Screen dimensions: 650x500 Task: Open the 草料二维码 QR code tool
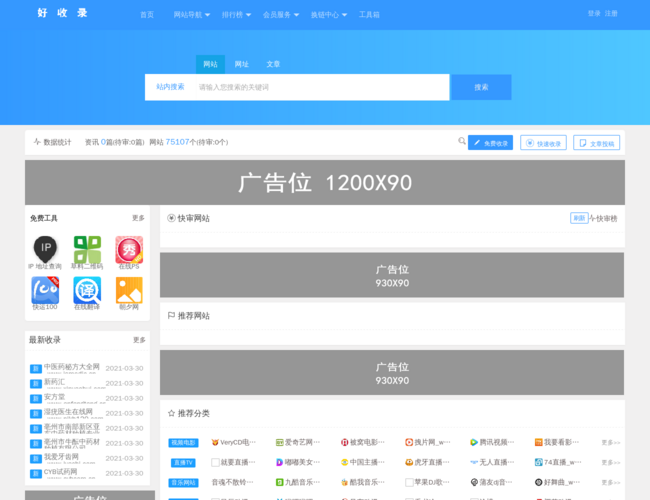(87, 249)
